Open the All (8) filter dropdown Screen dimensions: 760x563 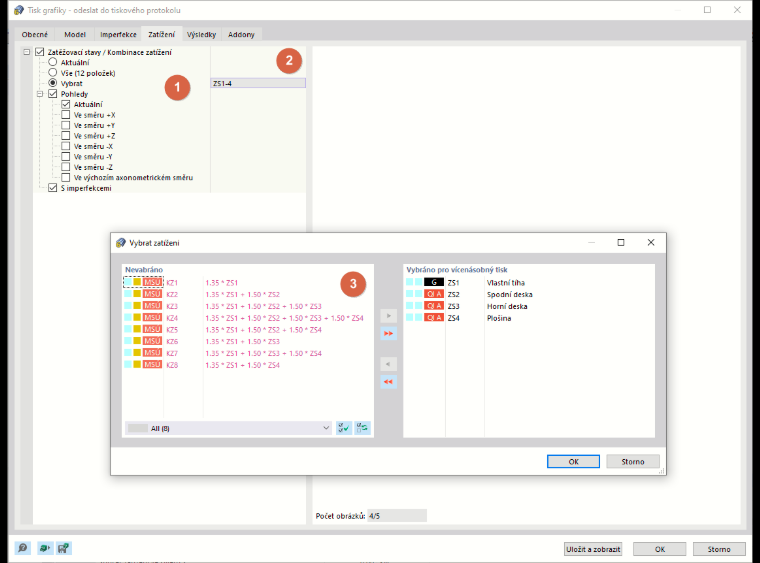point(228,428)
